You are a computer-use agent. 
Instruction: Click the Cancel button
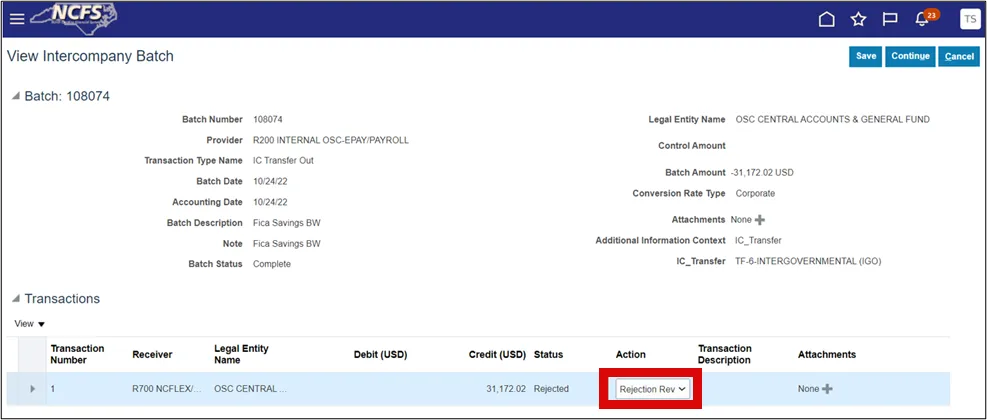click(959, 56)
